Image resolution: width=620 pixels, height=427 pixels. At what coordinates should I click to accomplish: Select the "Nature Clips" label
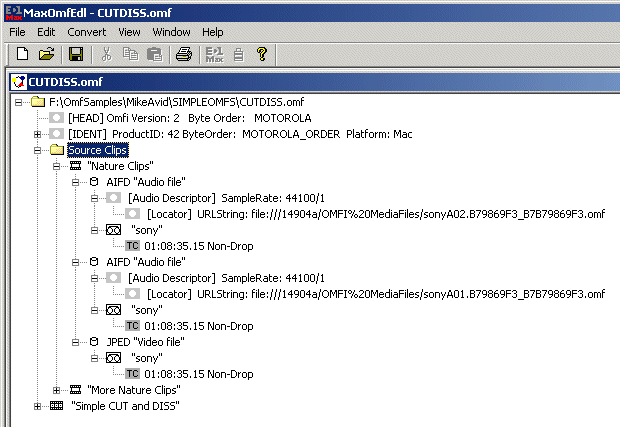[x=120, y=166]
